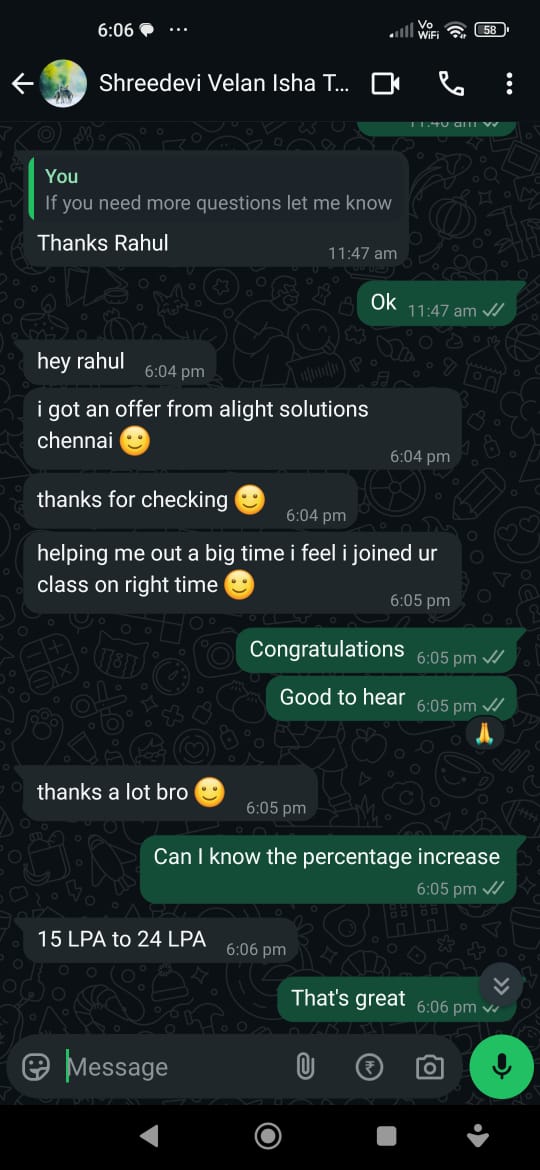Start a voice call with phone icon
This screenshot has width=540, height=1170.
pos(451,84)
